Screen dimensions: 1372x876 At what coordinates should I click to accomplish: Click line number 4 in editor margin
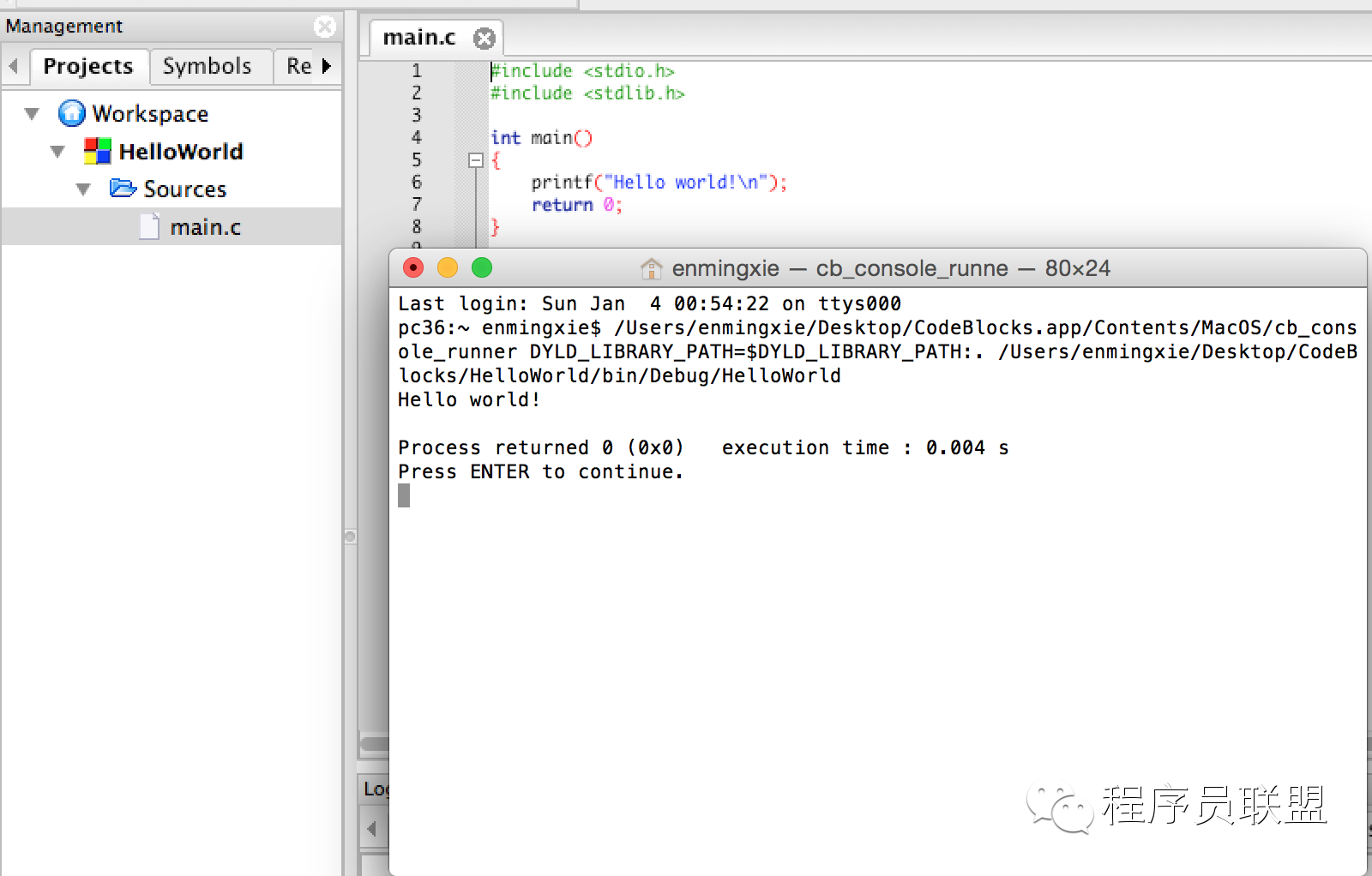point(417,137)
